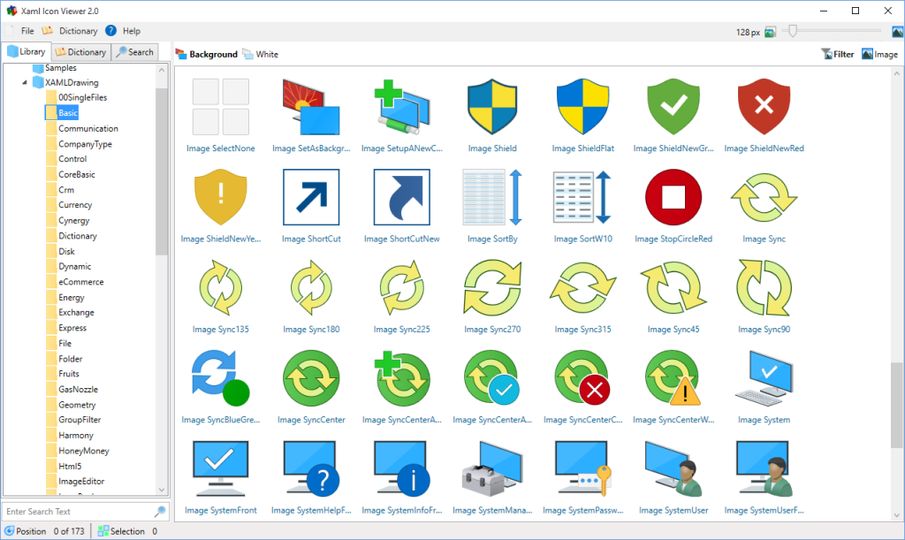Select the Image Sync270 icon

[492, 288]
